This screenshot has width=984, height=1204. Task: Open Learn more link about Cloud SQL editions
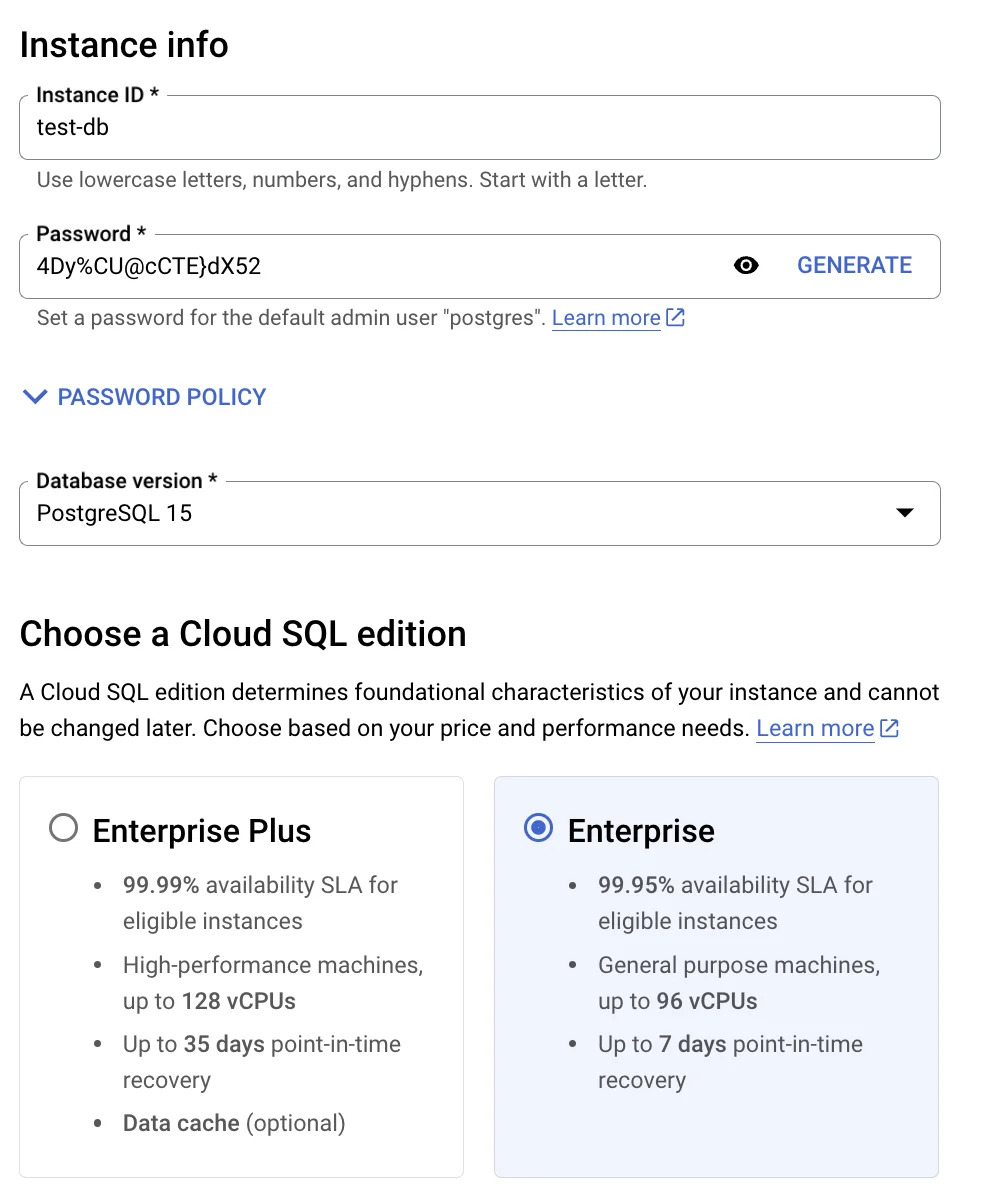(815, 728)
